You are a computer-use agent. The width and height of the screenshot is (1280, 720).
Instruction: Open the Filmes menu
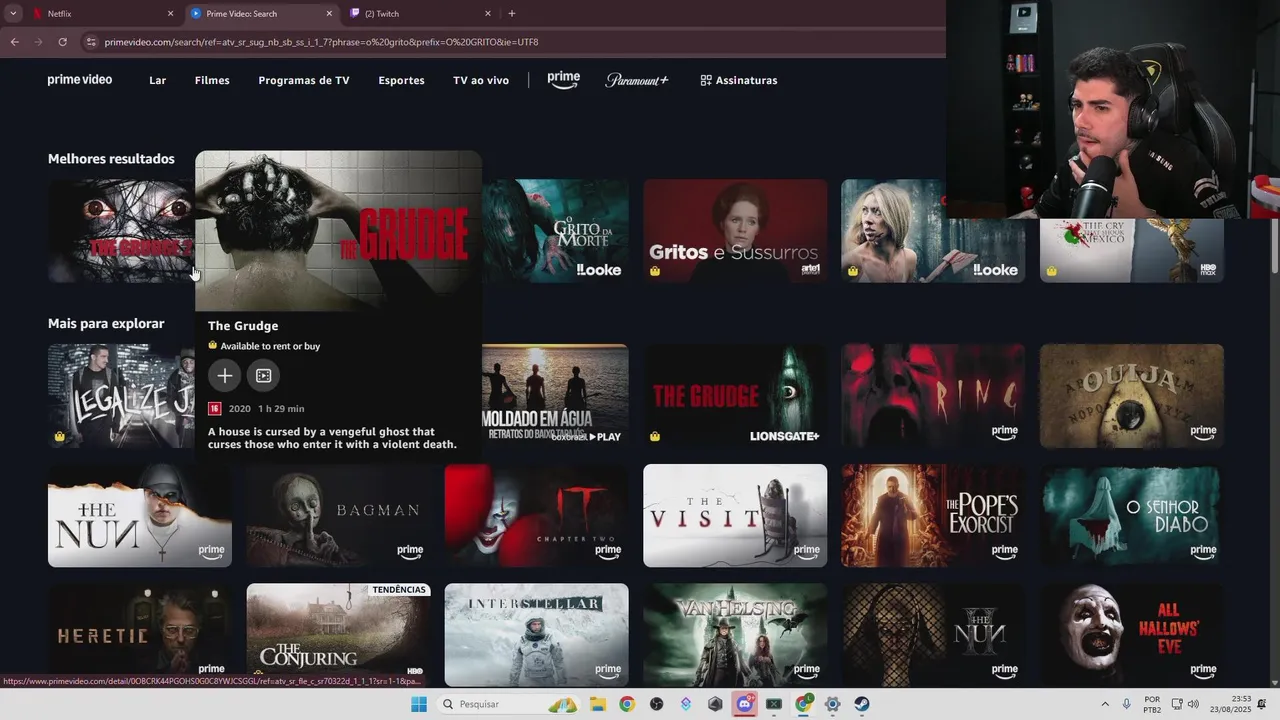tap(212, 80)
